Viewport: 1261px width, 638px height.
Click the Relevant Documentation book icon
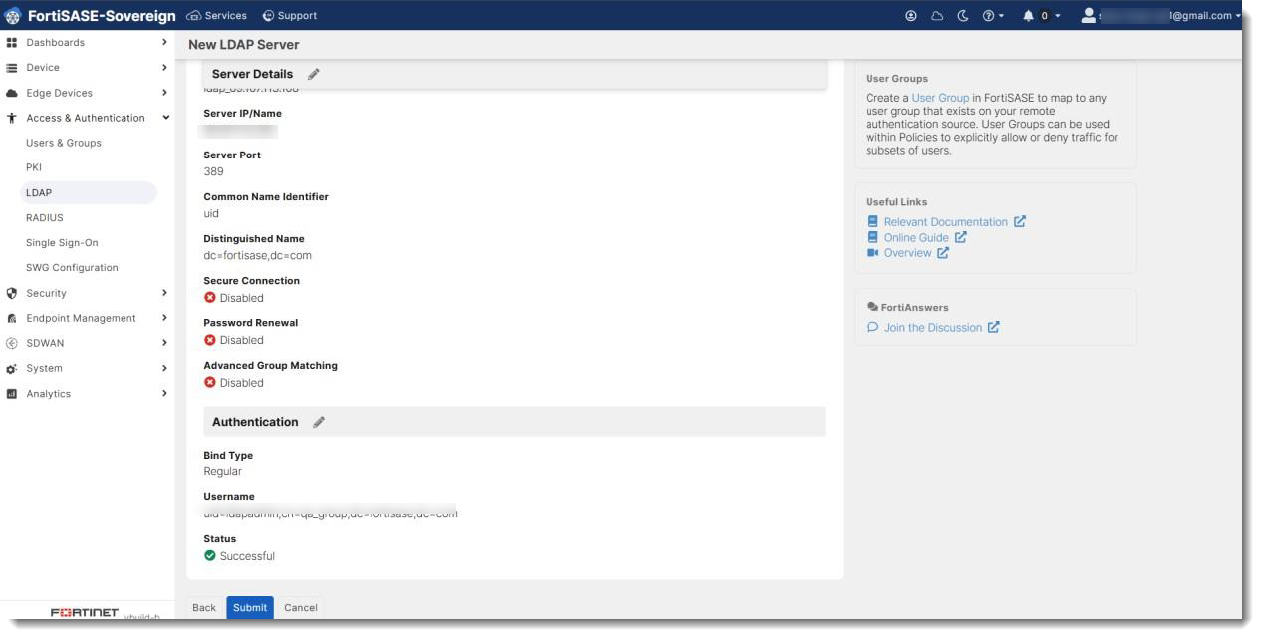(872, 222)
